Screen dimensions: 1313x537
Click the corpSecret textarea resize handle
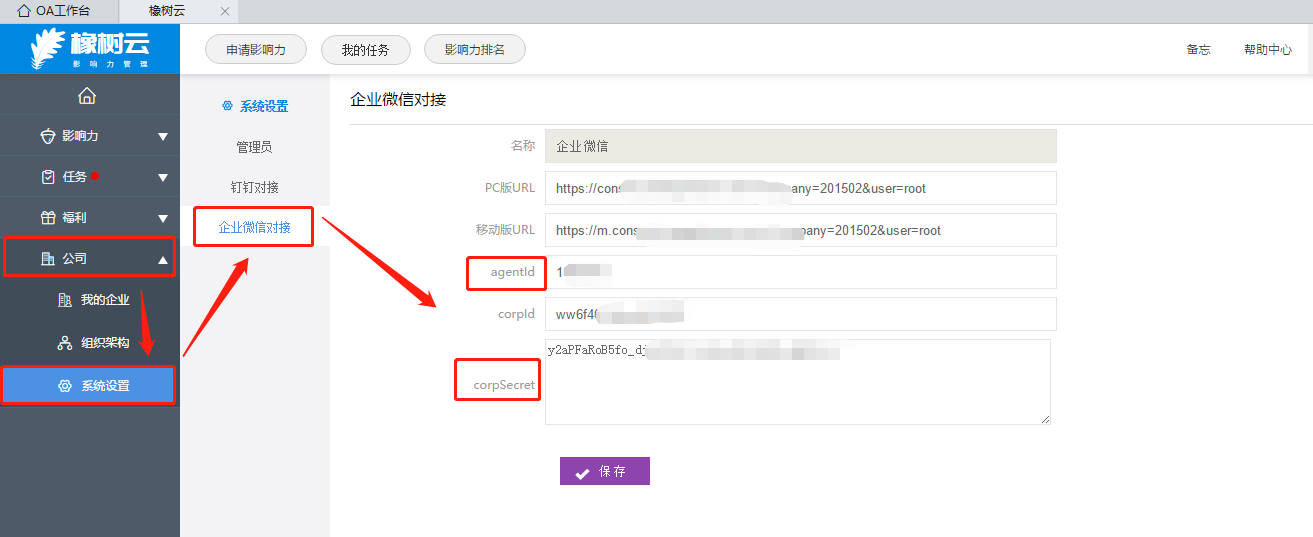click(1045, 419)
